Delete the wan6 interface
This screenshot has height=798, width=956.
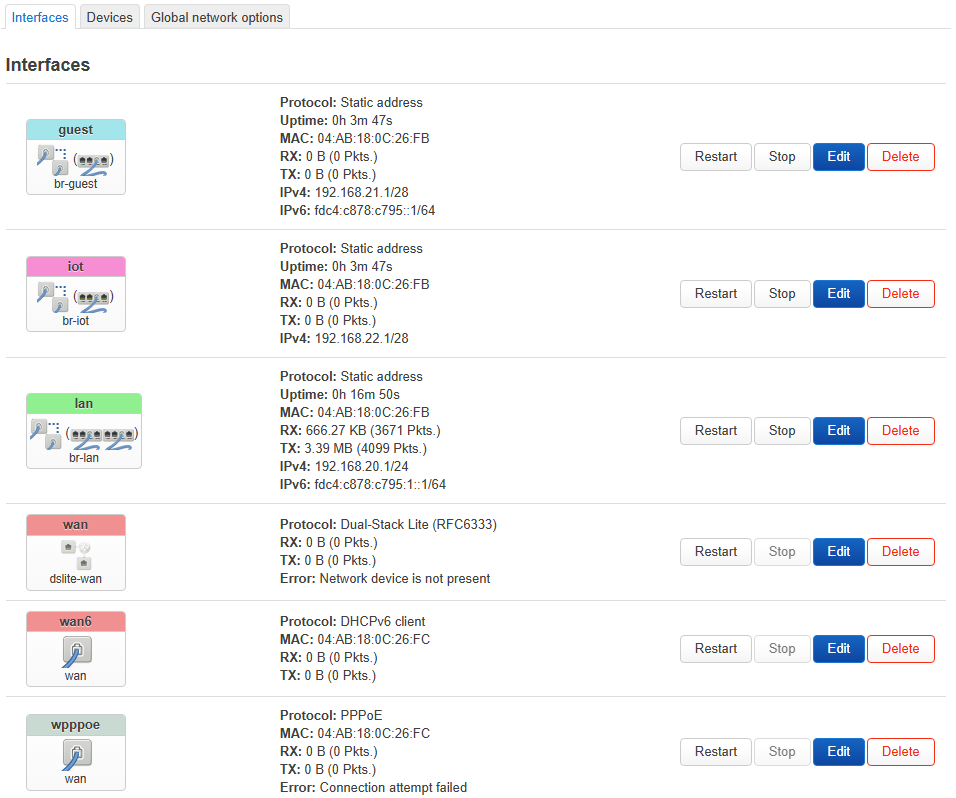pos(901,649)
